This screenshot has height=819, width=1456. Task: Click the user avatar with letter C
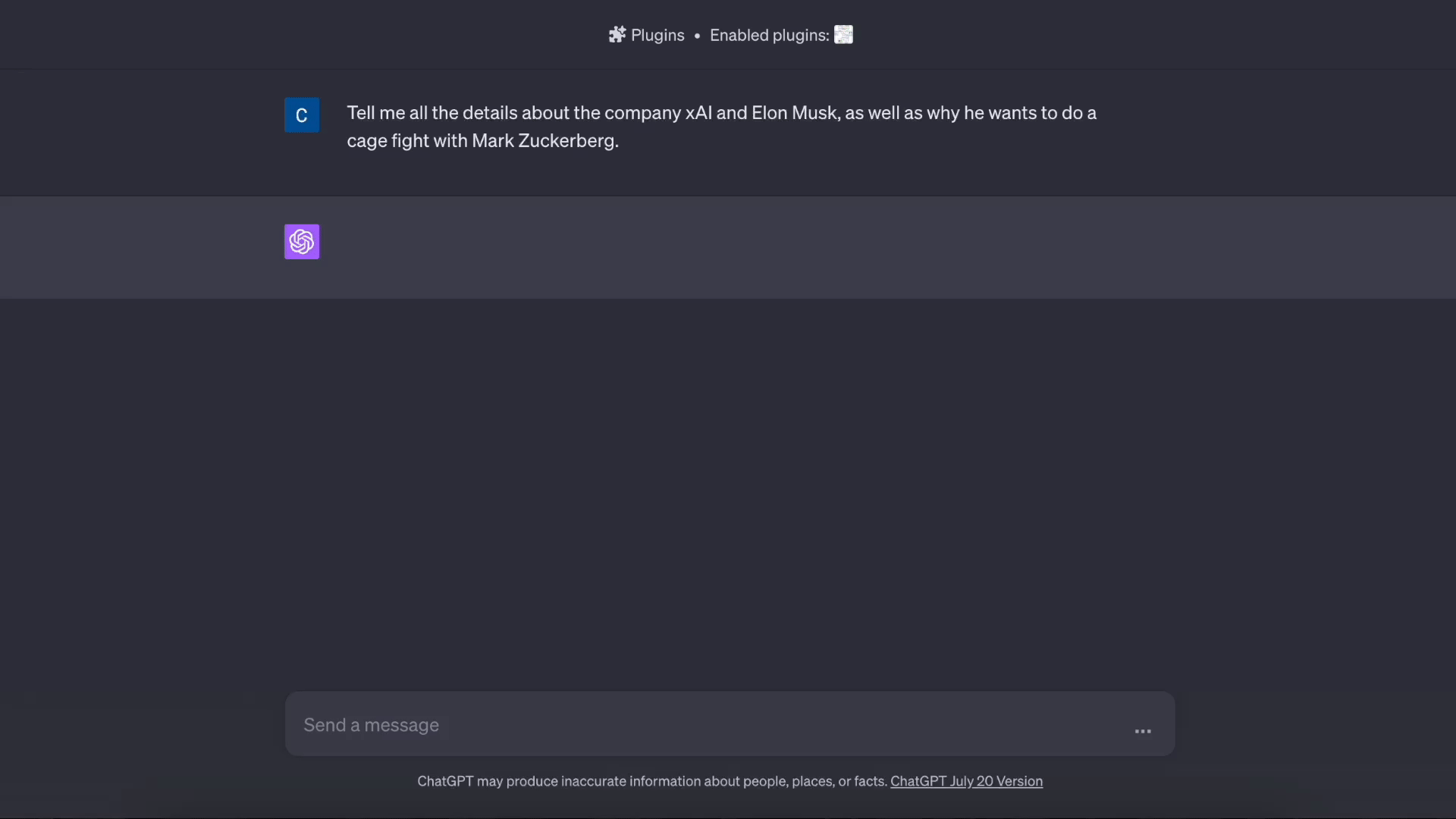pyautogui.click(x=301, y=115)
